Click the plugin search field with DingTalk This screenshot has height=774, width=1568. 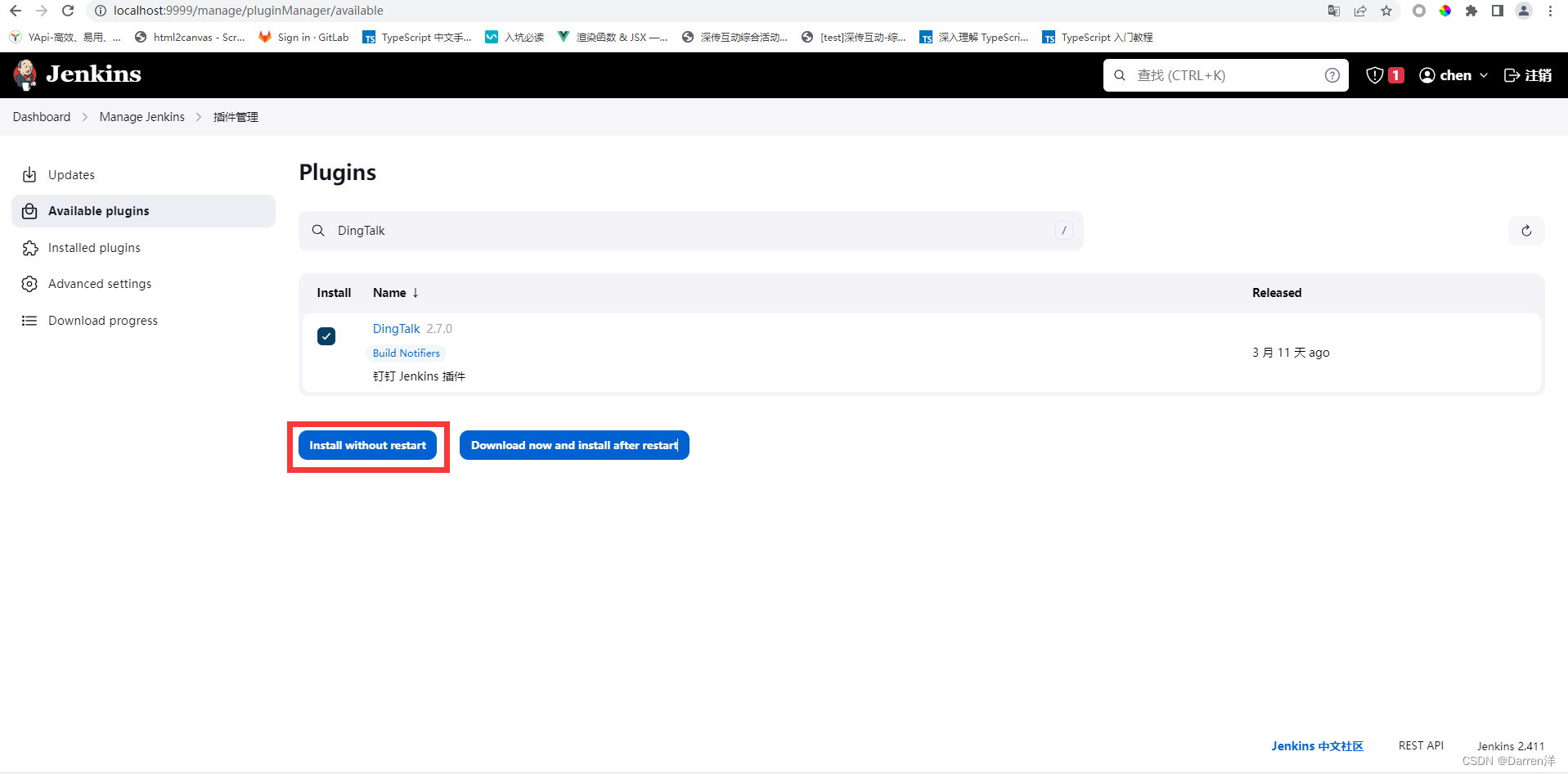coord(691,231)
